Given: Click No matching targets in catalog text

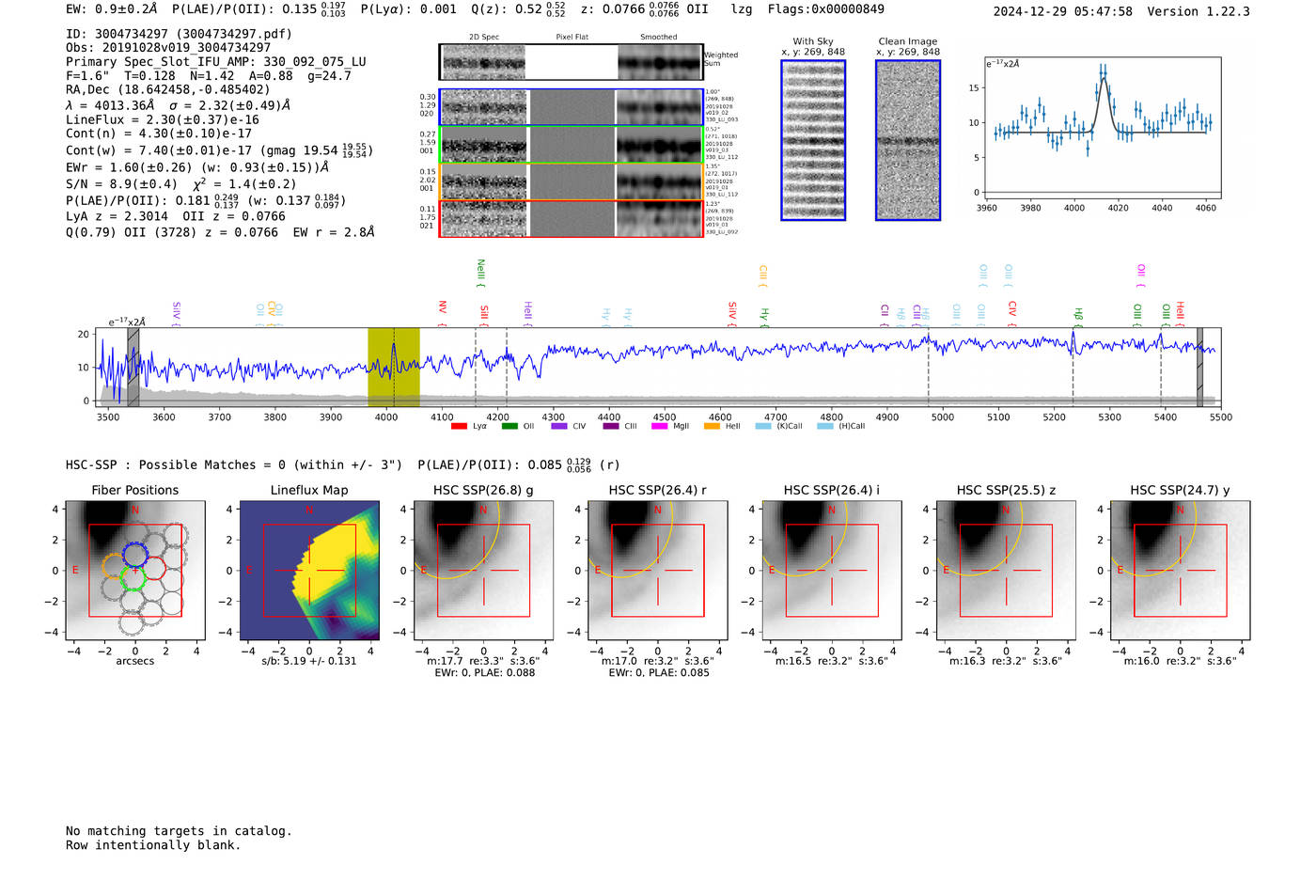Looking at the screenshot, I should 179,831.
